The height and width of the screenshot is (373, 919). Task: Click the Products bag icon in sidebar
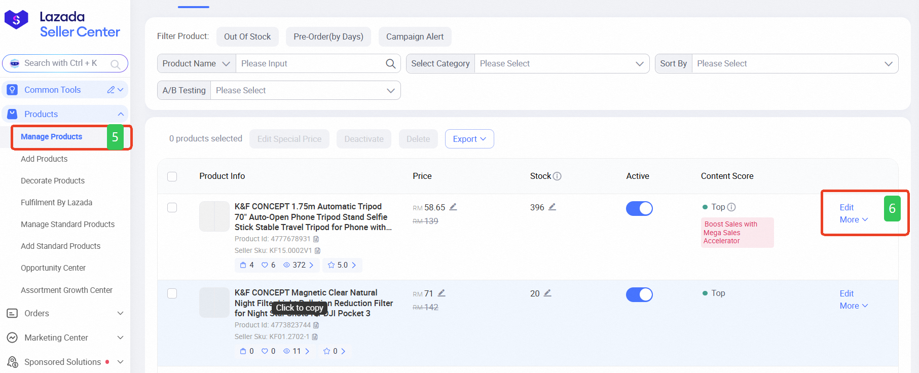(12, 114)
